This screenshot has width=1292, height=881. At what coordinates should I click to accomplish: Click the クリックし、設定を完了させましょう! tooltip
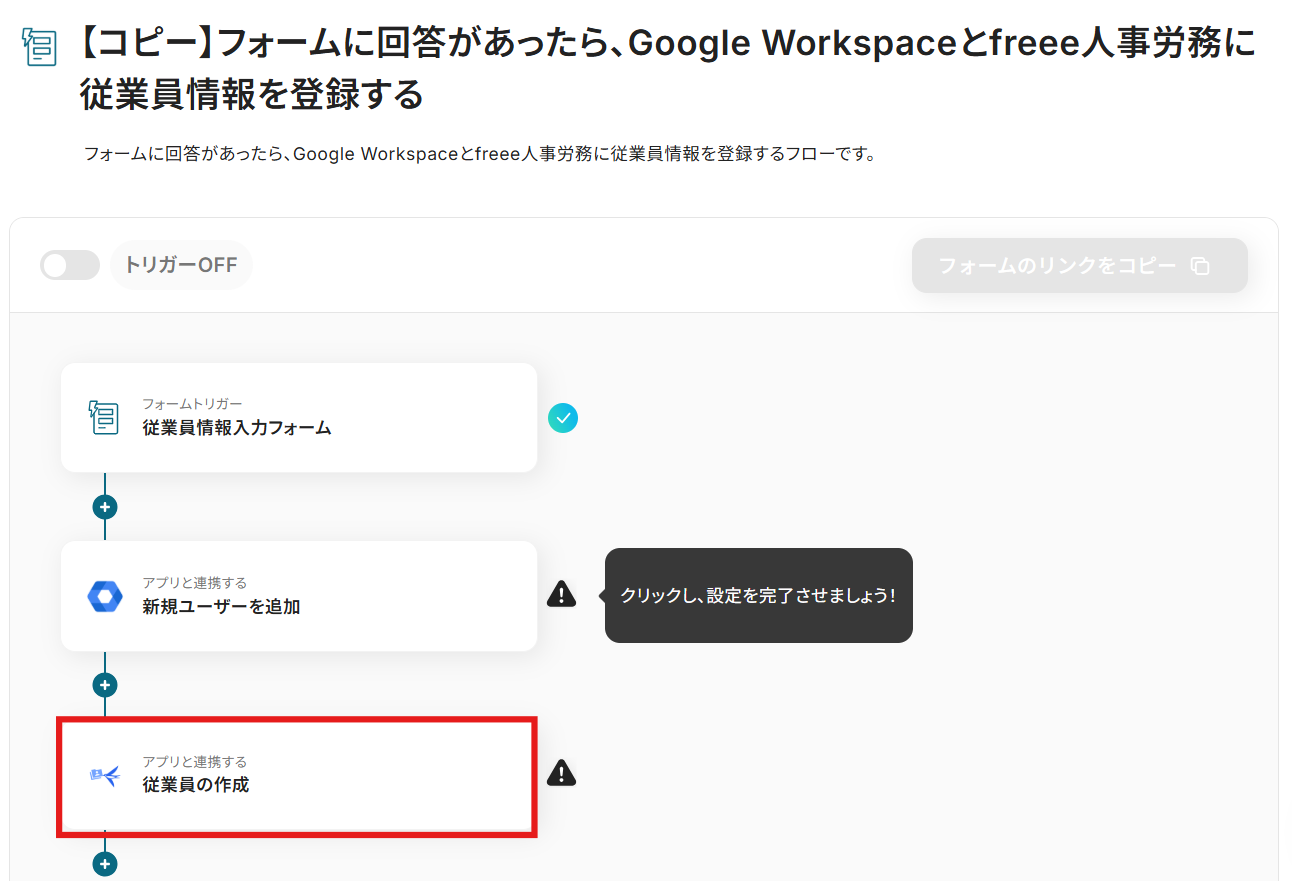click(758, 595)
